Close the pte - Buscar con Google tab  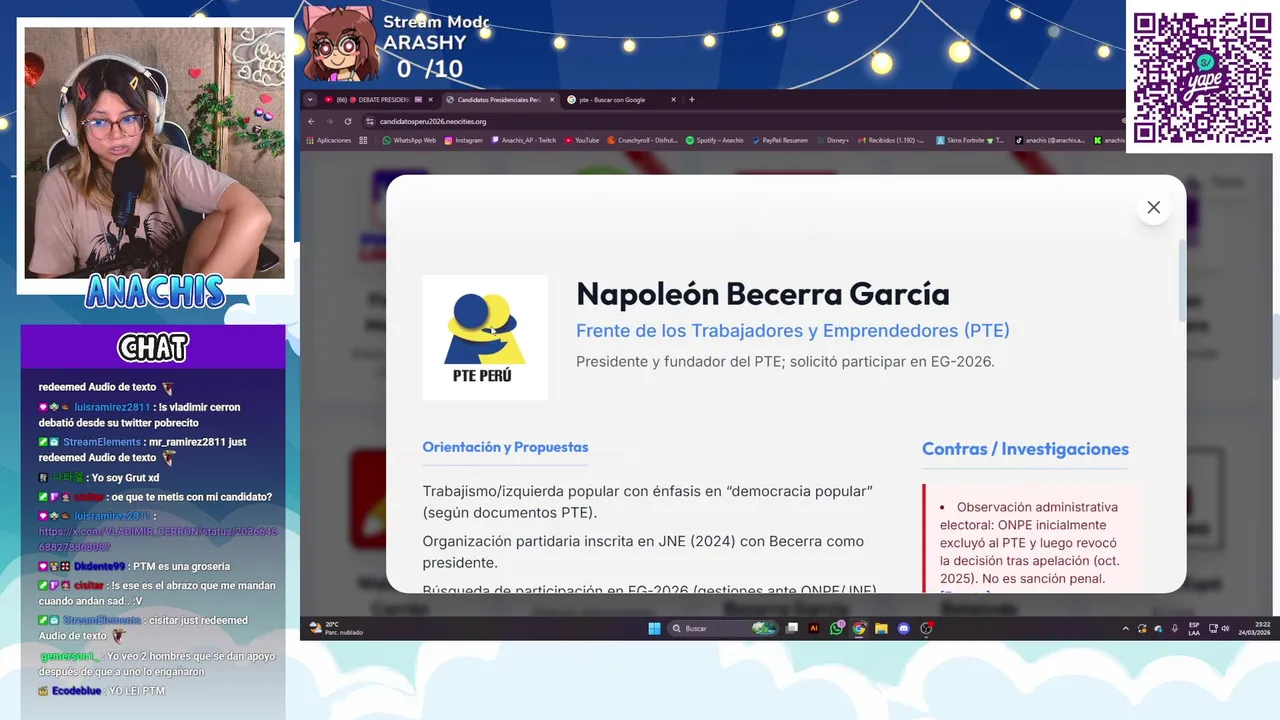pyautogui.click(x=673, y=100)
